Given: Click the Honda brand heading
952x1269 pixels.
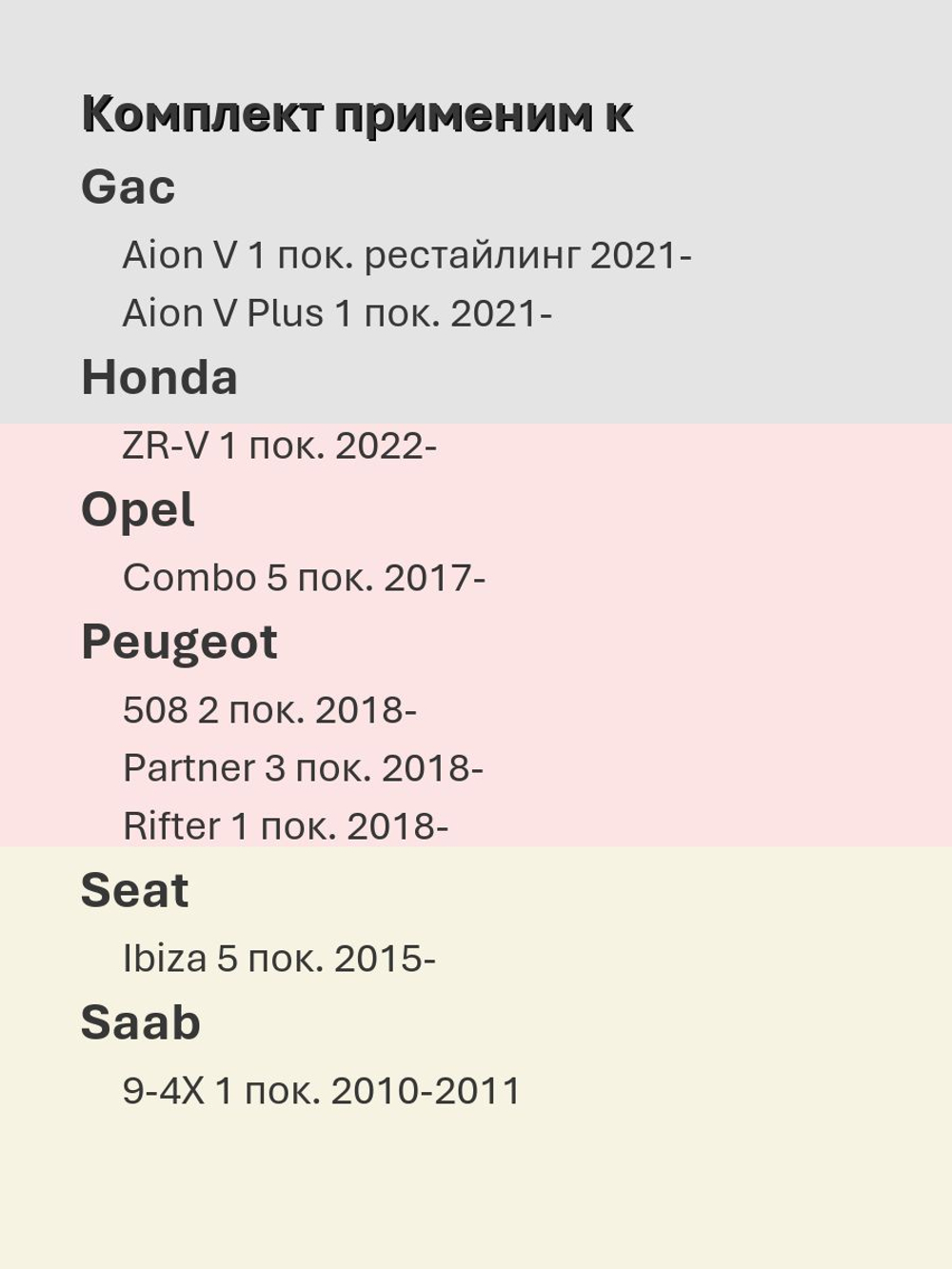Looking at the screenshot, I should (160, 377).
